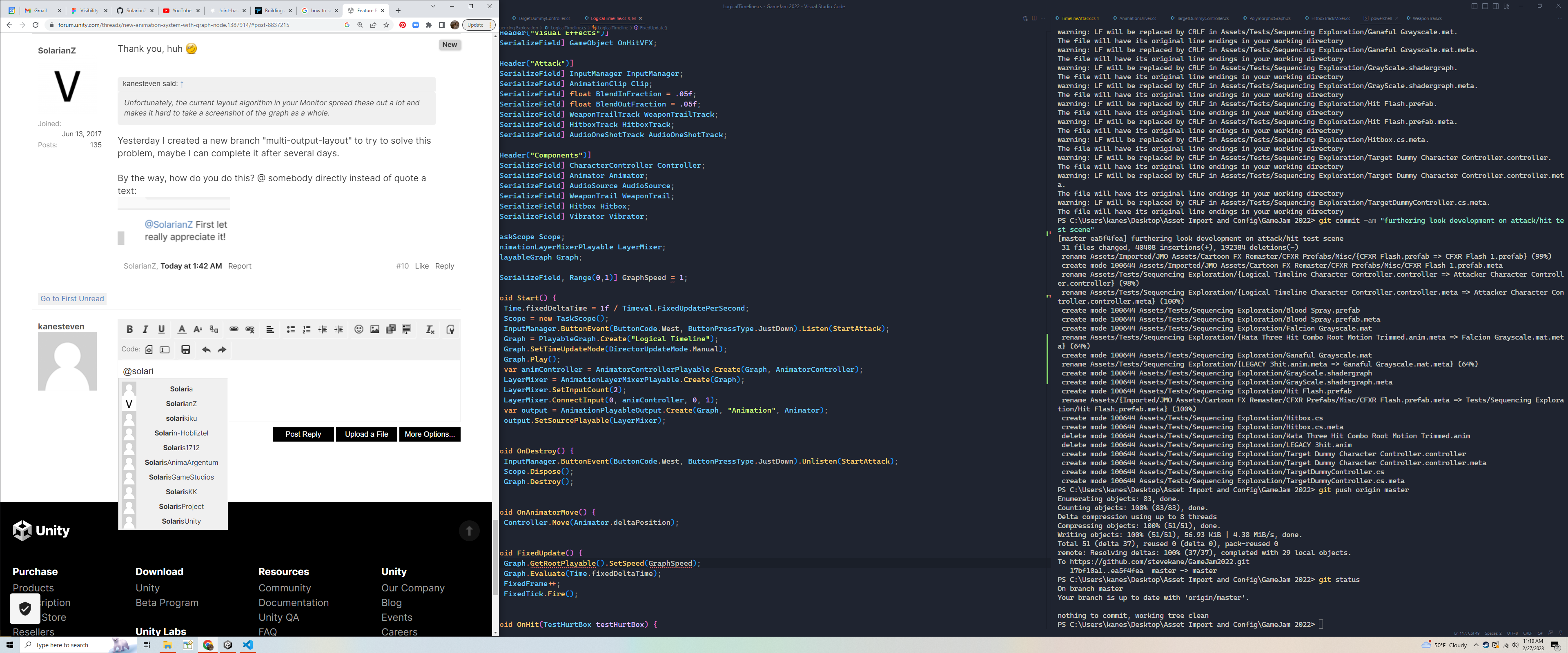Switch to the powershell terminal tab
The image size is (1568, 653).
1381,18
